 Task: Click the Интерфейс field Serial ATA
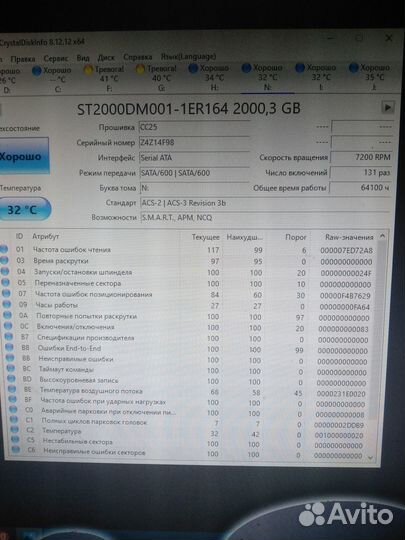[194, 158]
